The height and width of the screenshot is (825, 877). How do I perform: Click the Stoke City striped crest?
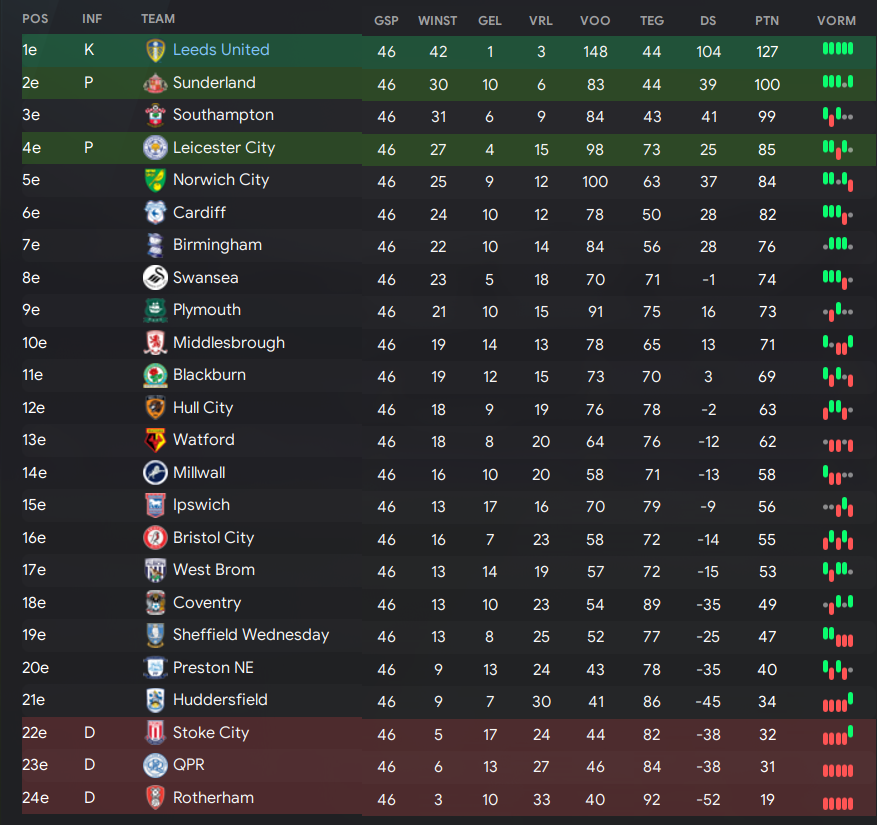155,733
